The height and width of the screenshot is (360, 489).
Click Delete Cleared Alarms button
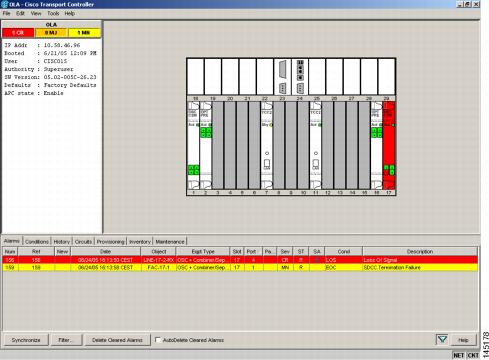tap(117, 340)
